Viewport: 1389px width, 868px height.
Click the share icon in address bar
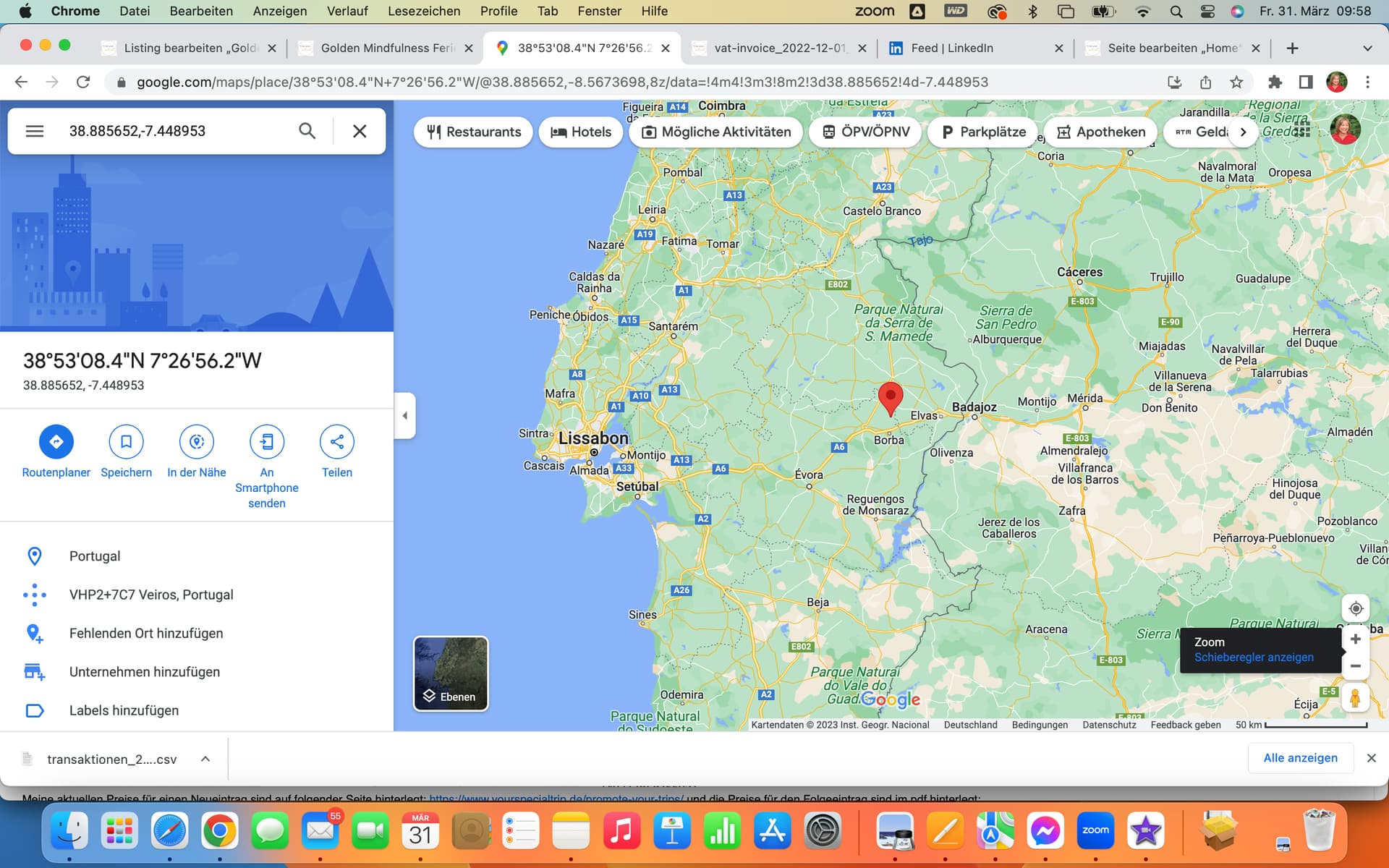tap(1205, 82)
